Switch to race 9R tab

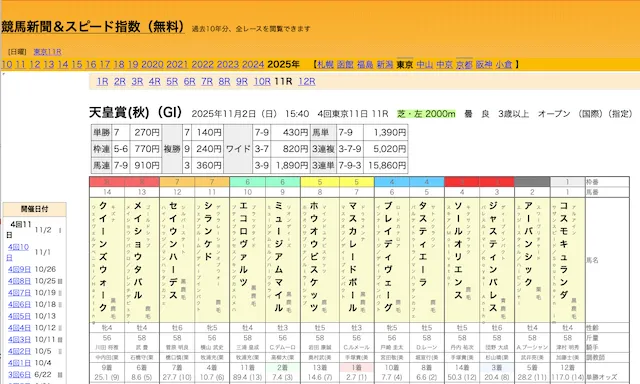[242, 82]
